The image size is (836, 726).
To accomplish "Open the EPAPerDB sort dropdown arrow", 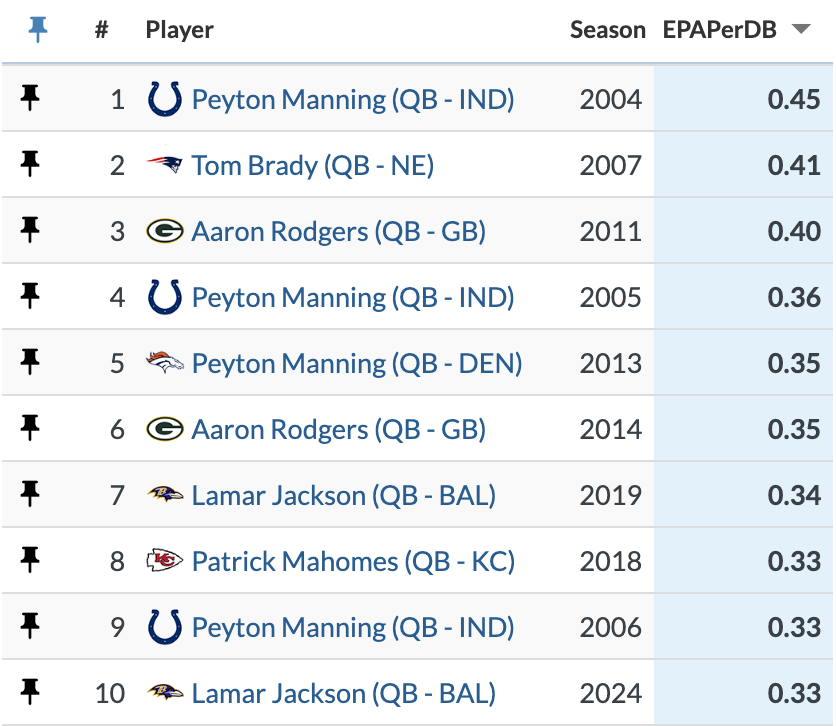I will pos(800,30).
